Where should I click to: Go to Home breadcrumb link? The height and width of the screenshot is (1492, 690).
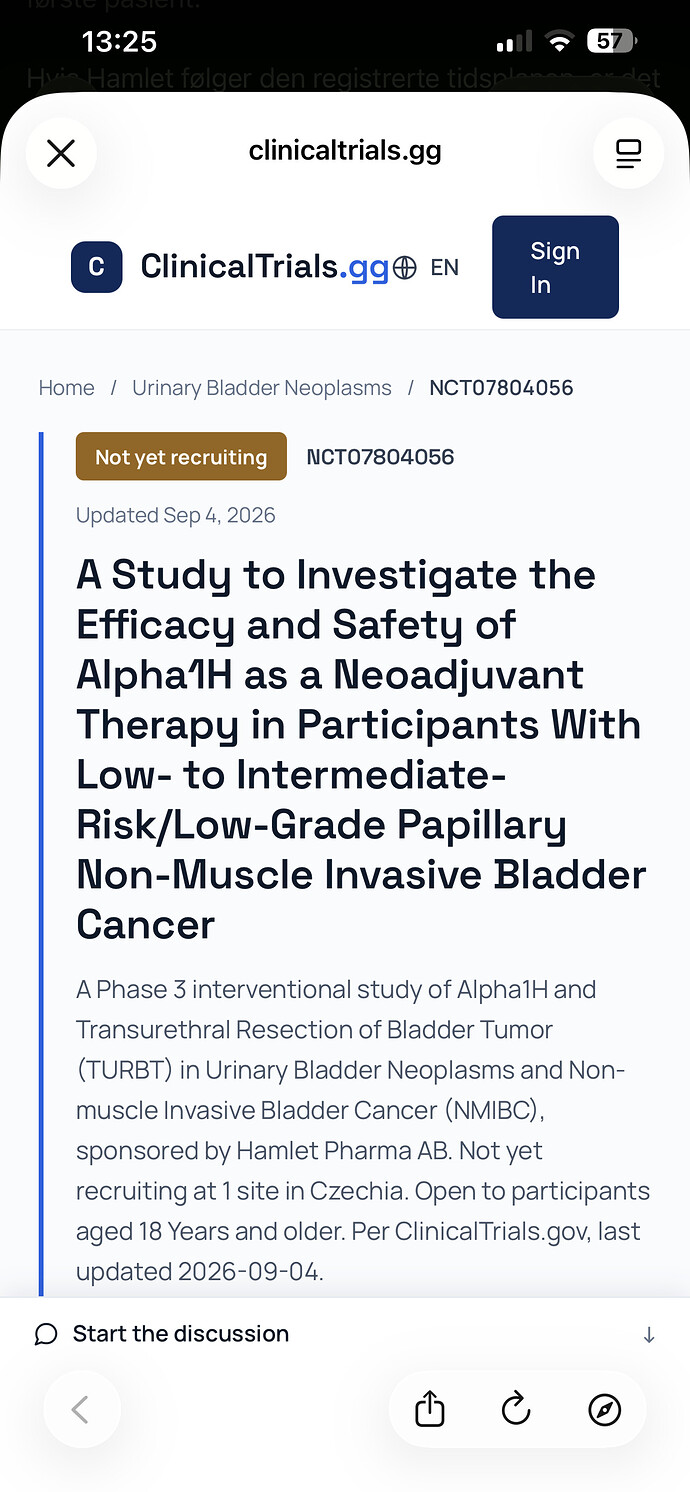pos(67,388)
